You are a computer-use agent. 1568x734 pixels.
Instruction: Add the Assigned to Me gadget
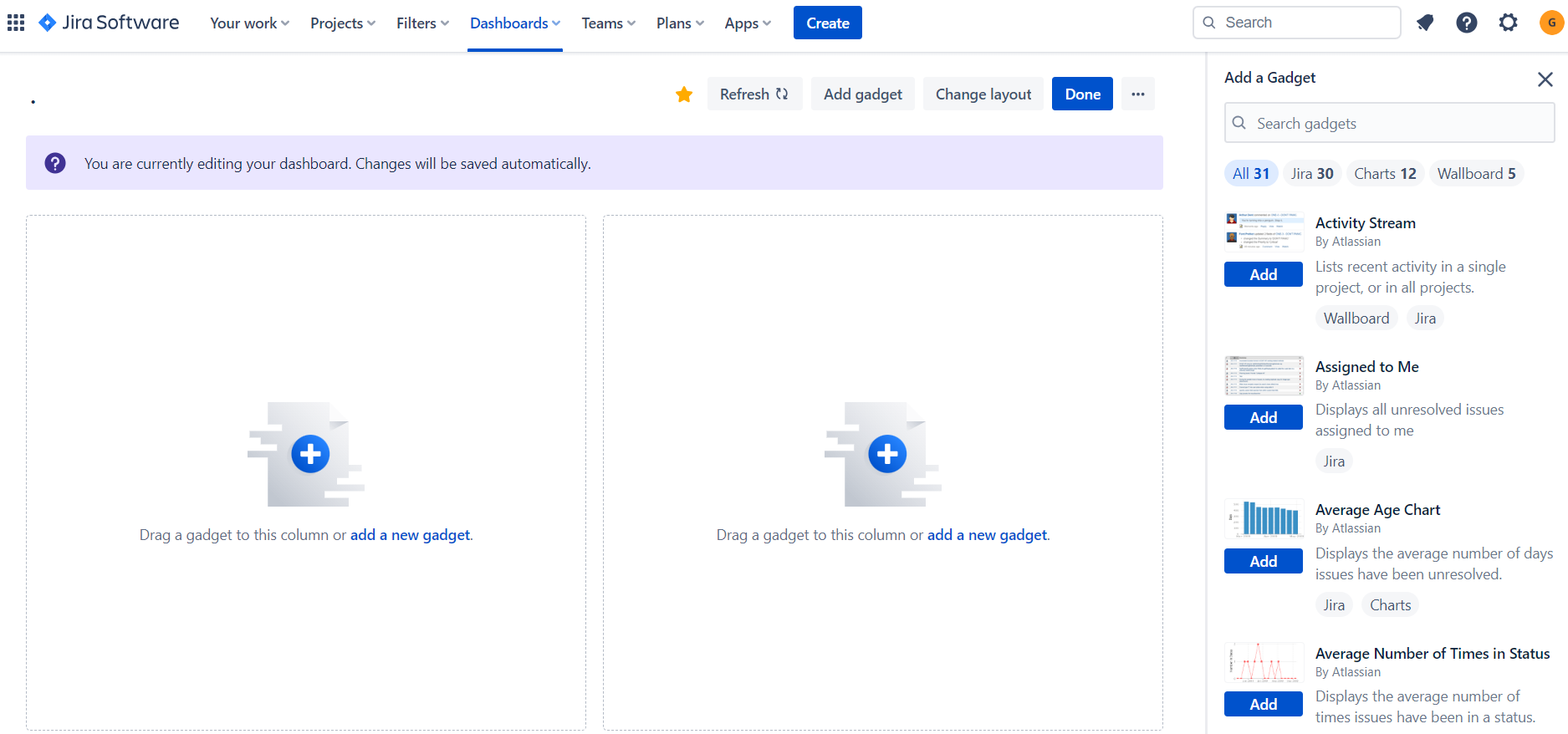coord(1264,417)
